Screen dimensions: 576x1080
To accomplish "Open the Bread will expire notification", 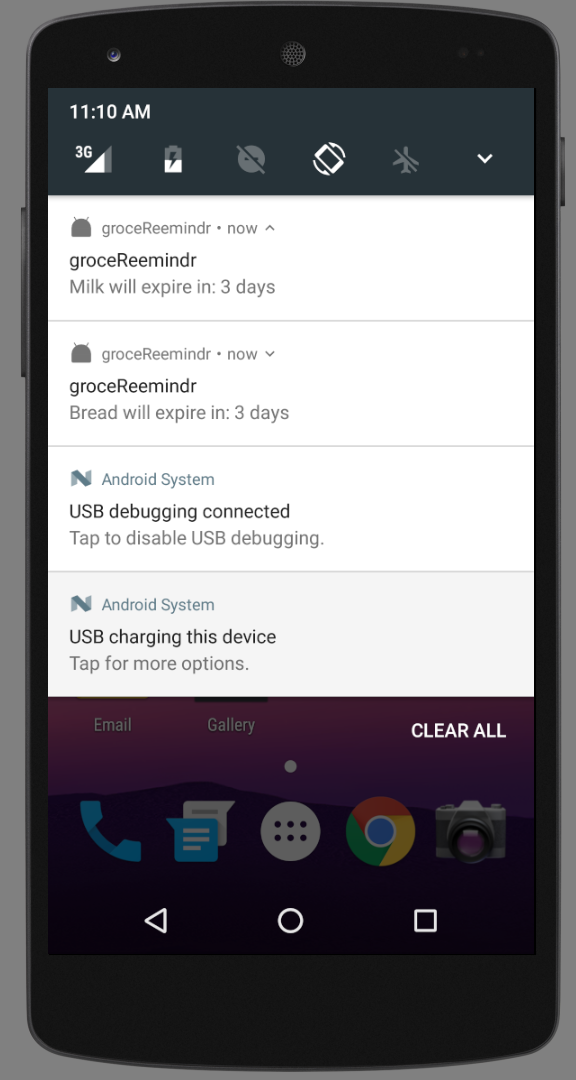I will tap(291, 384).
